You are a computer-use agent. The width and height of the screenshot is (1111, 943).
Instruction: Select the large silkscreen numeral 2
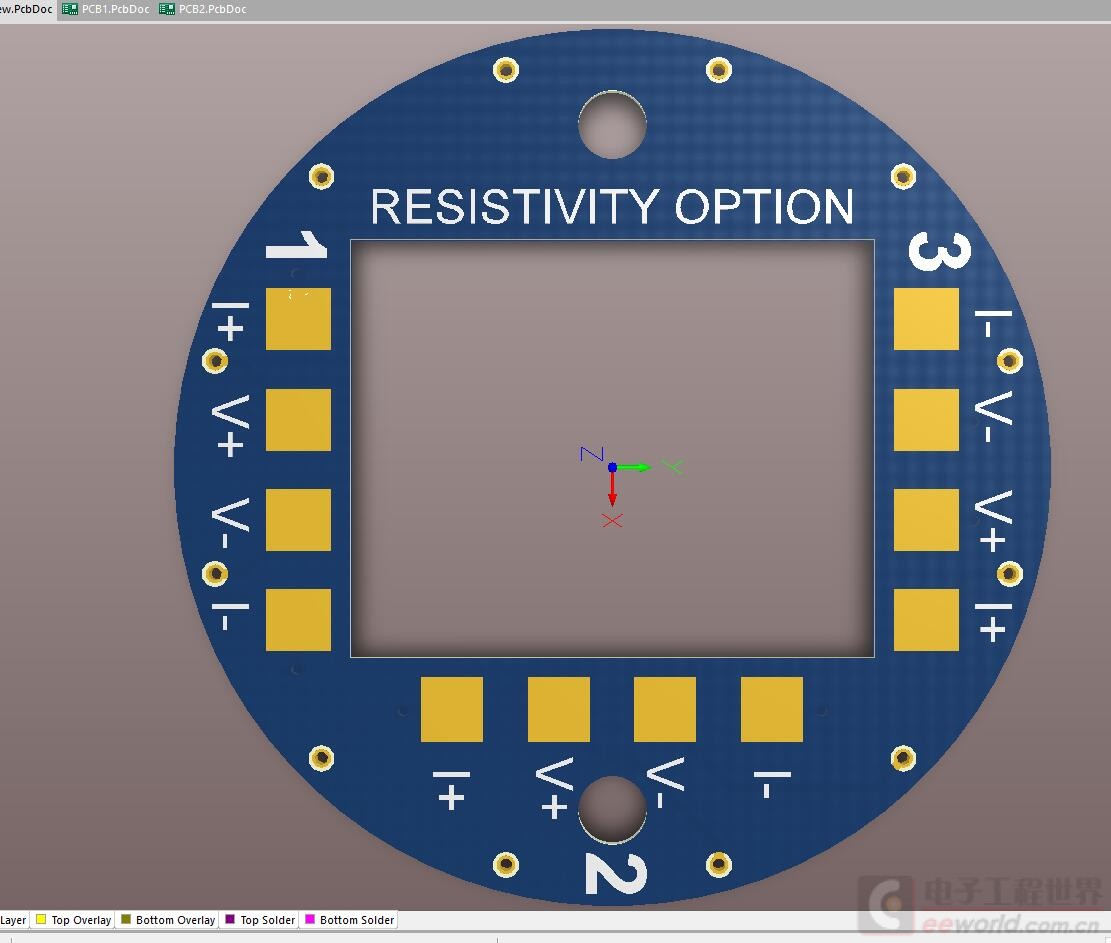click(616, 873)
